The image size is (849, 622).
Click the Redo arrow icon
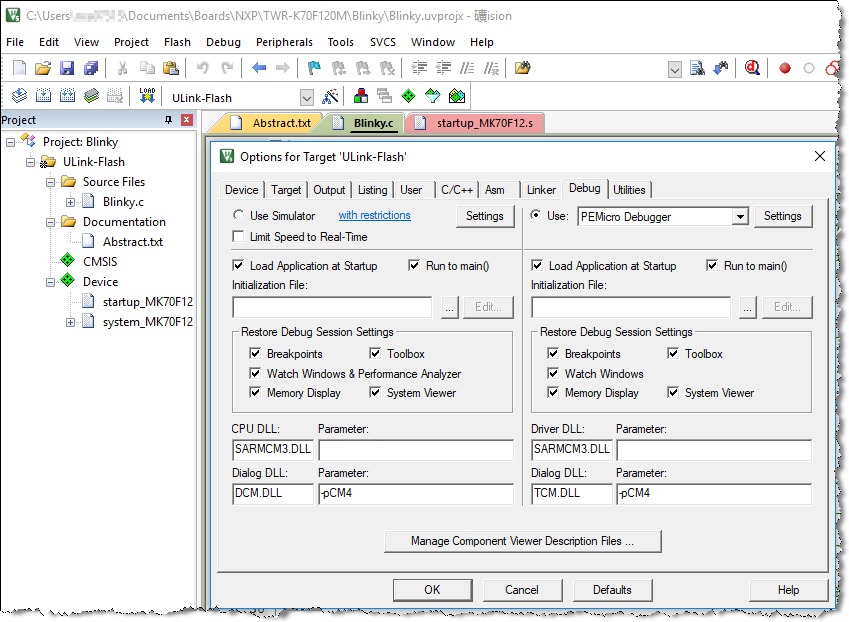(227, 68)
